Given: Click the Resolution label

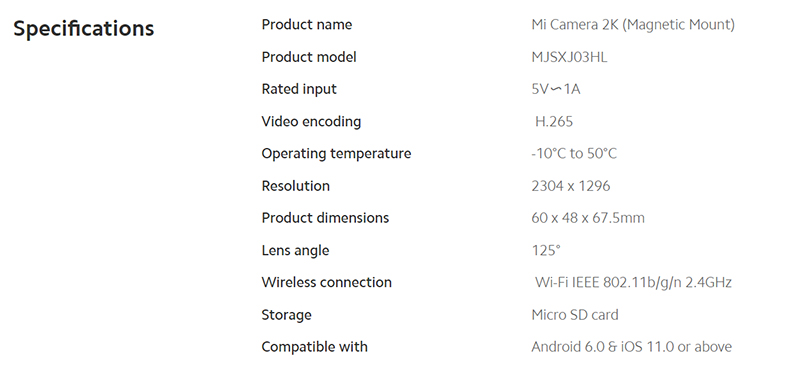Looking at the screenshot, I should (295, 186).
